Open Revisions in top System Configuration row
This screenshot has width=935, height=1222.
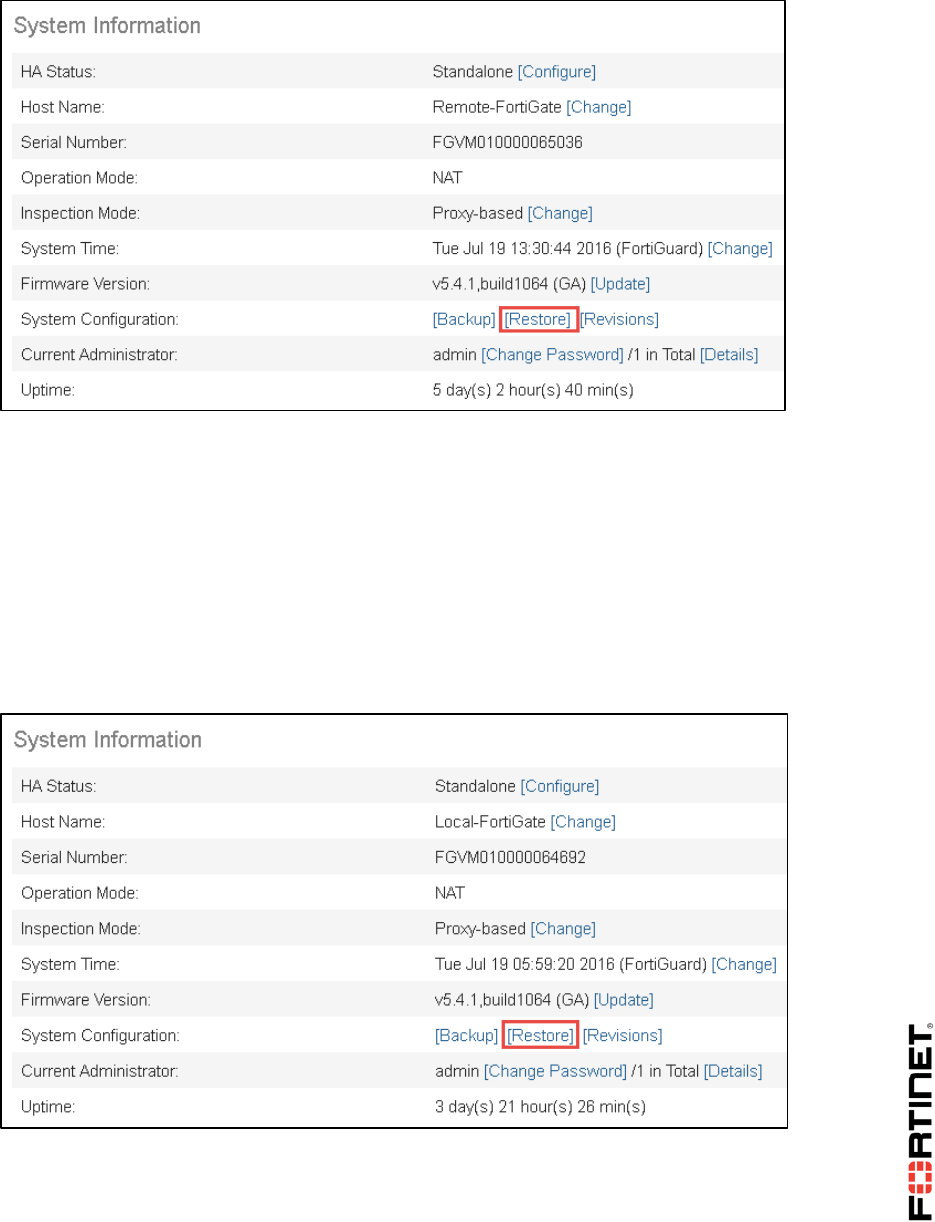[620, 319]
